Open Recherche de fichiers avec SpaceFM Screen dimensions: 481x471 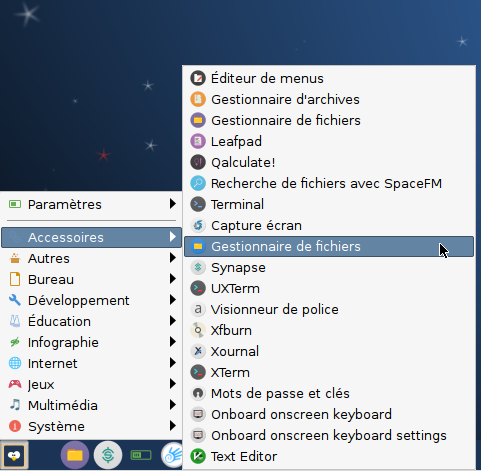coord(329,183)
